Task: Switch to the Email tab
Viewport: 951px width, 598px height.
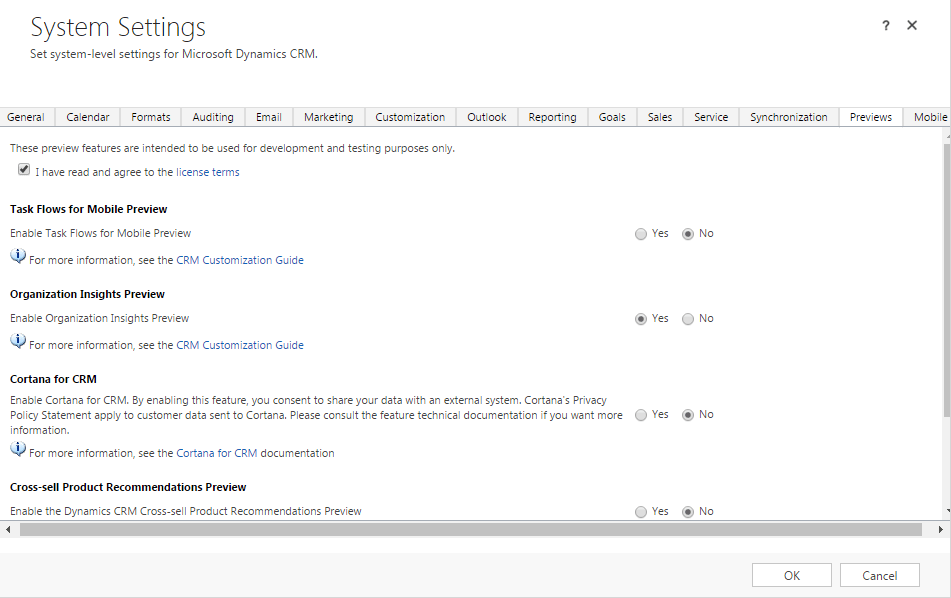Action: tap(269, 117)
